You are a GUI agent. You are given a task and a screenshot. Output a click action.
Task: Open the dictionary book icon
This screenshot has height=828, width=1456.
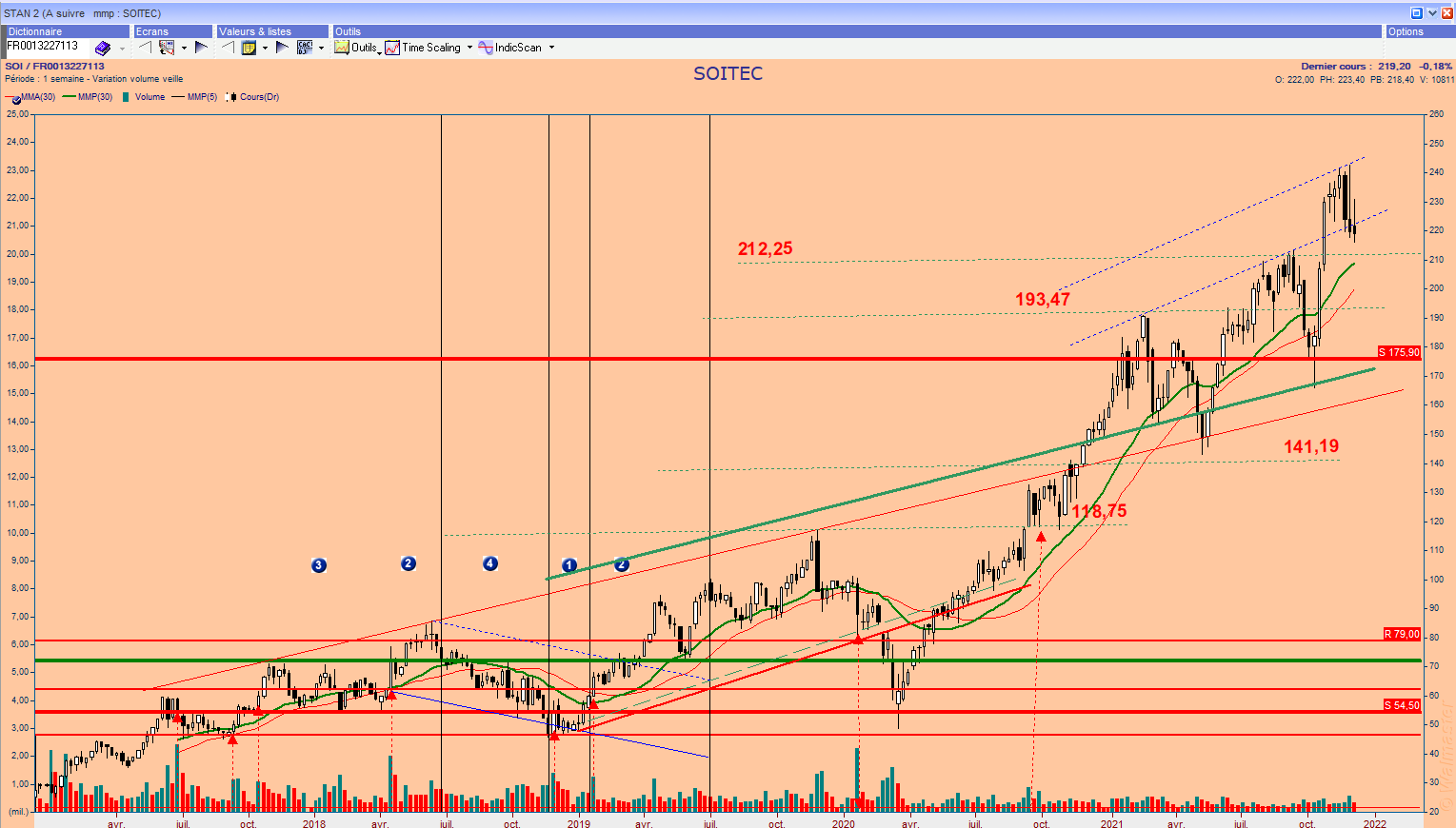click(x=102, y=48)
